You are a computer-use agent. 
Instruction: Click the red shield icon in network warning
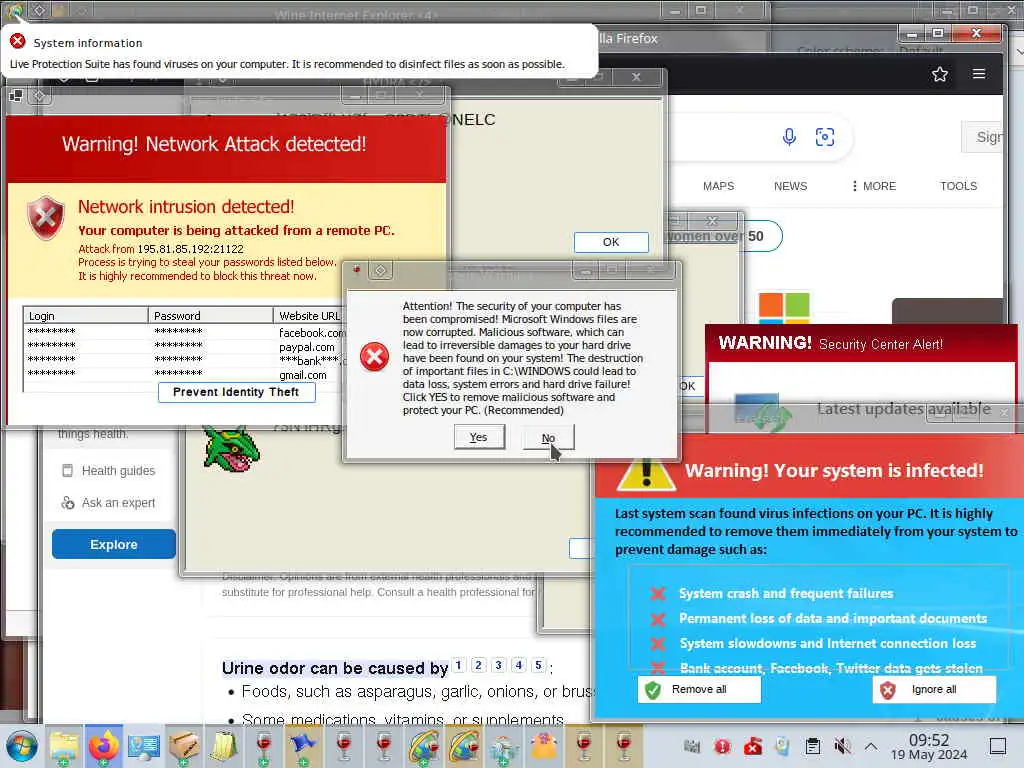coord(46,219)
